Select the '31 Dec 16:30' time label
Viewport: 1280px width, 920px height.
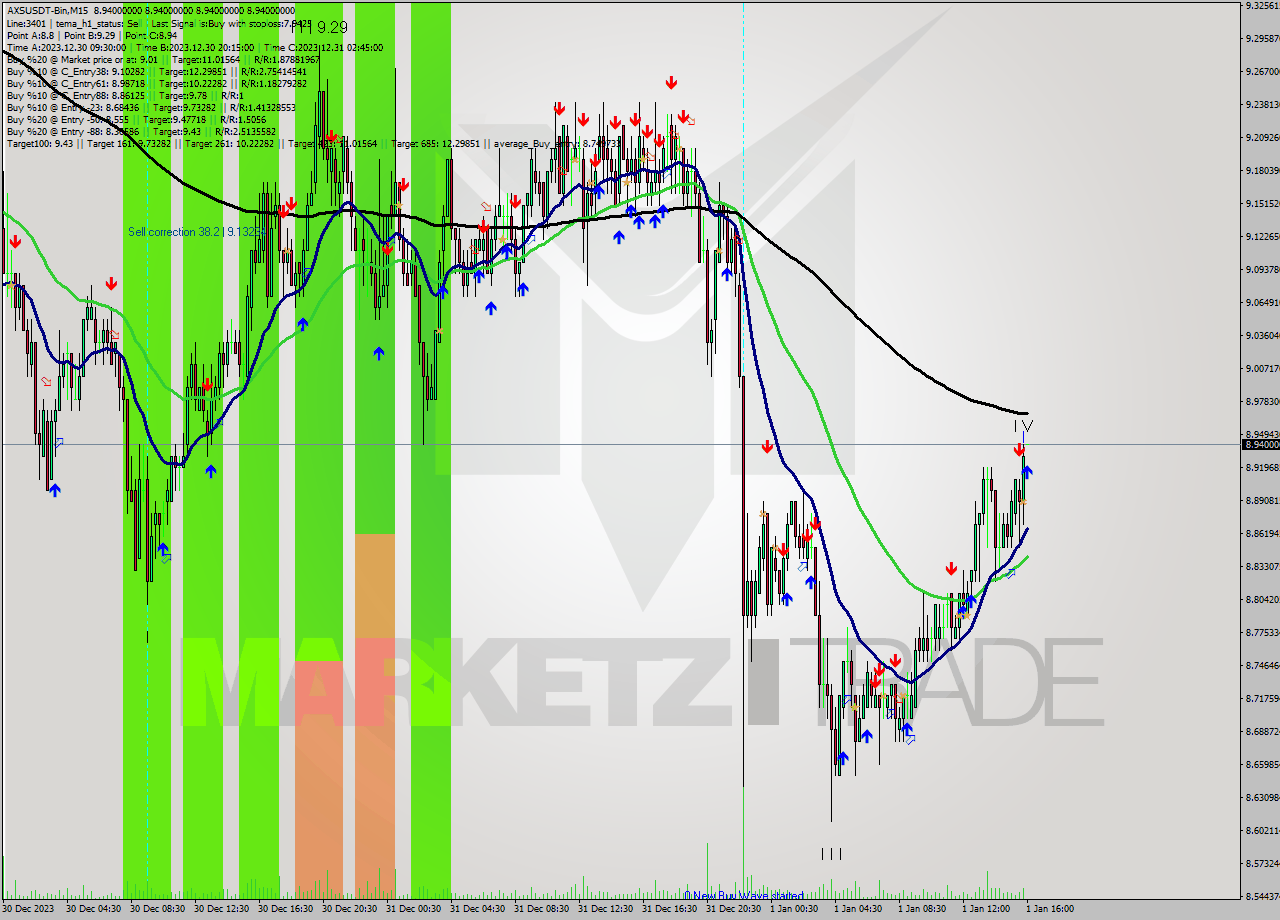[670, 910]
